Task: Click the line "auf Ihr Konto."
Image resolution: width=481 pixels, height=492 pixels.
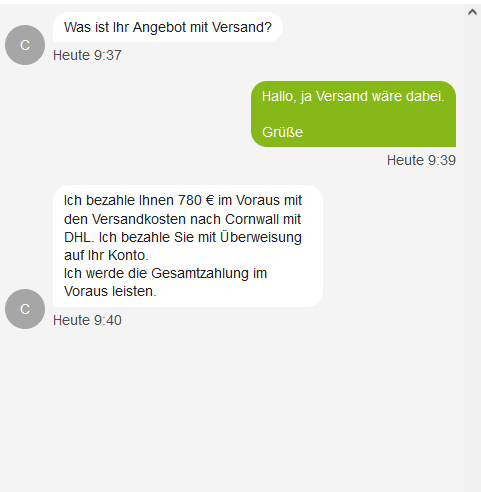Action: coord(106,255)
